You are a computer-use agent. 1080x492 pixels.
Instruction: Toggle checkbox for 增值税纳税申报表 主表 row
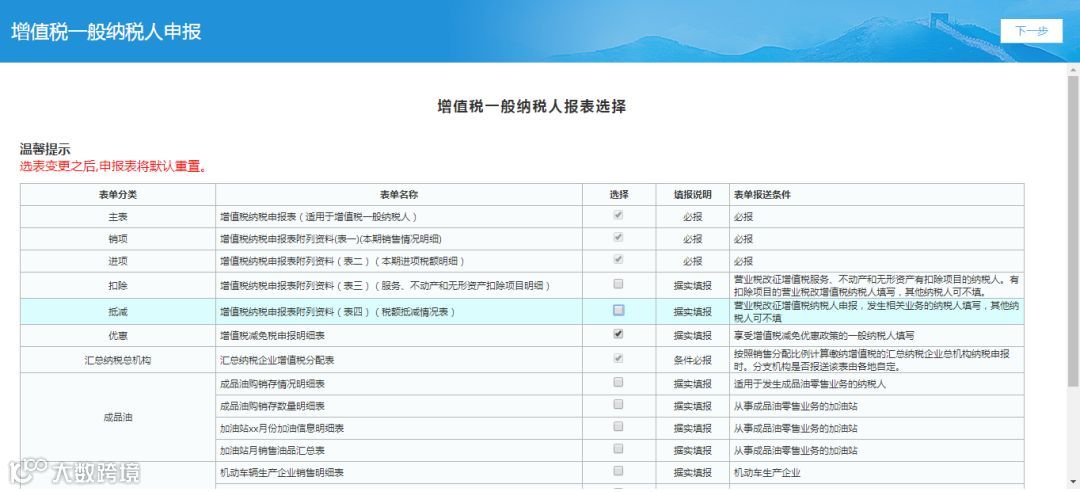click(618, 215)
